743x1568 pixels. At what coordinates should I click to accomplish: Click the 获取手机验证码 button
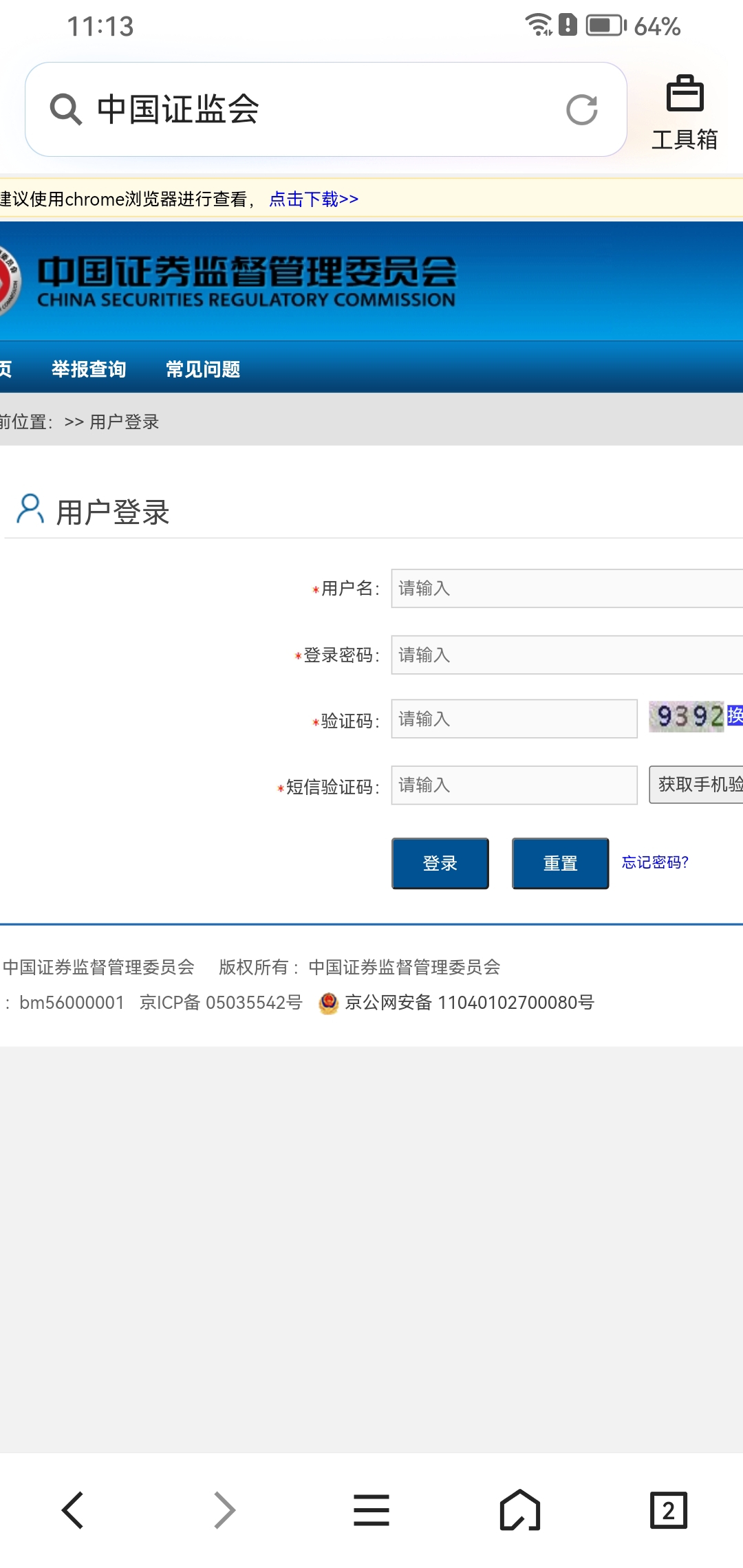(x=696, y=785)
